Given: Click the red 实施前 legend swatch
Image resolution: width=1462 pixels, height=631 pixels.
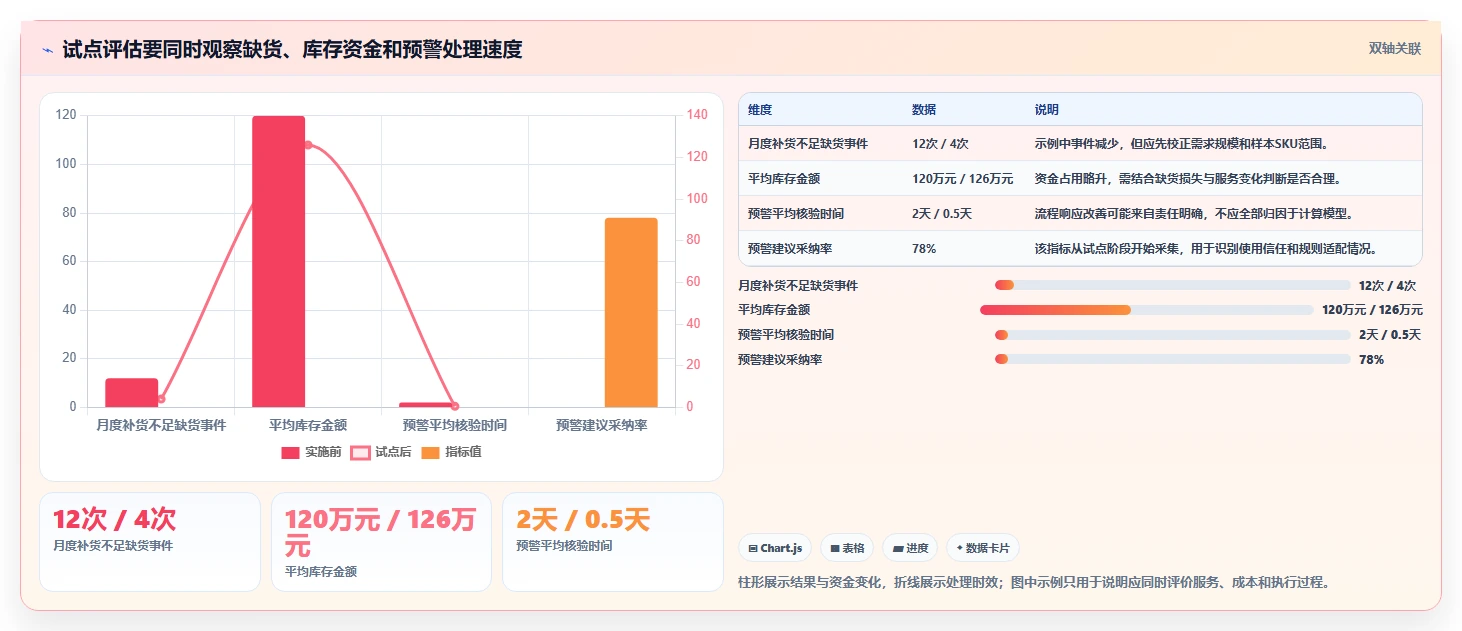Looking at the screenshot, I should pos(290,452).
